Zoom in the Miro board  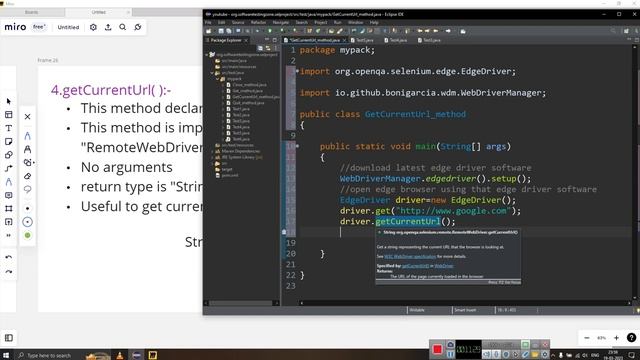point(616,338)
